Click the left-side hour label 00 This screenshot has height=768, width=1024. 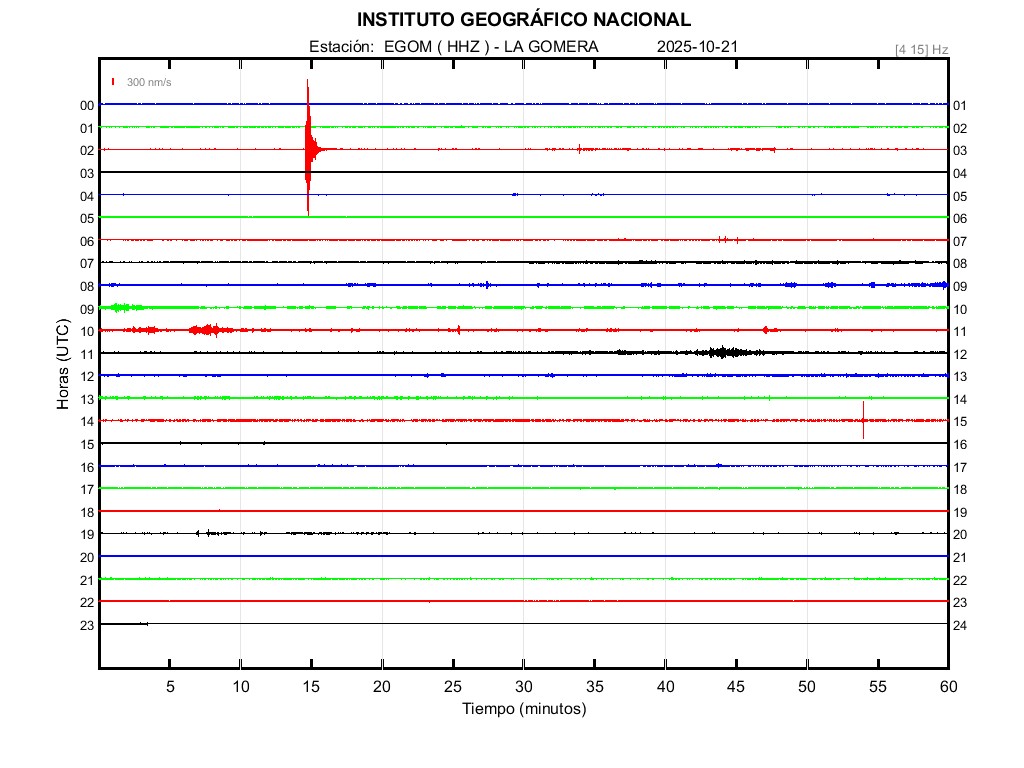point(87,105)
